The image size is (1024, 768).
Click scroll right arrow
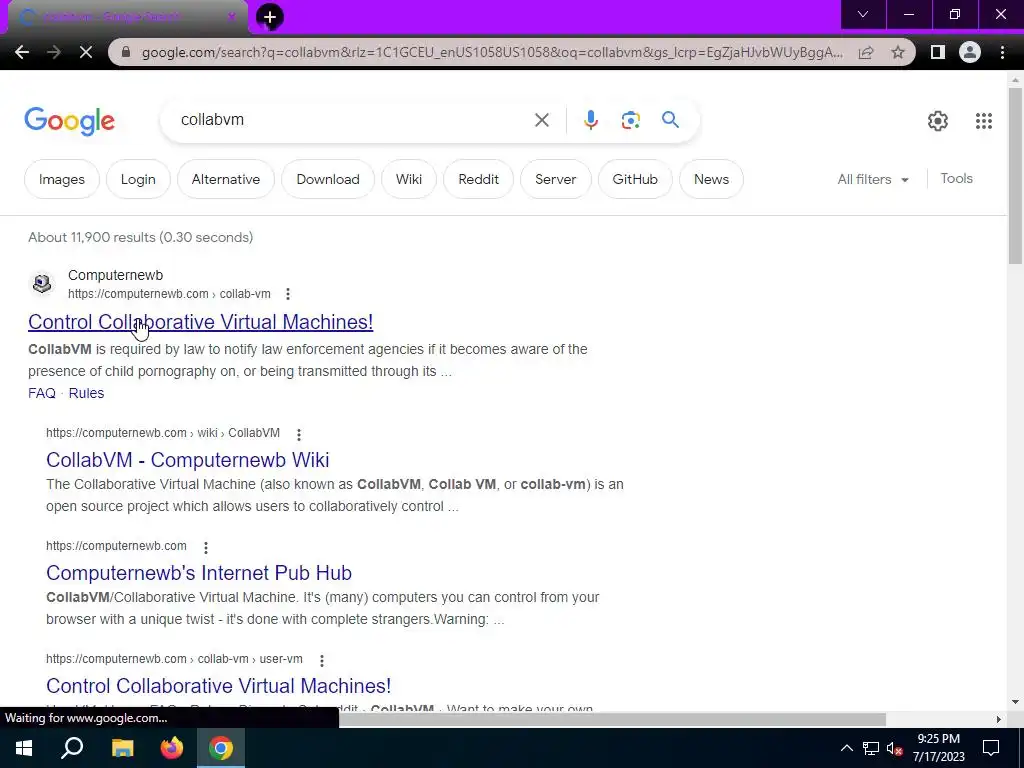(998, 720)
